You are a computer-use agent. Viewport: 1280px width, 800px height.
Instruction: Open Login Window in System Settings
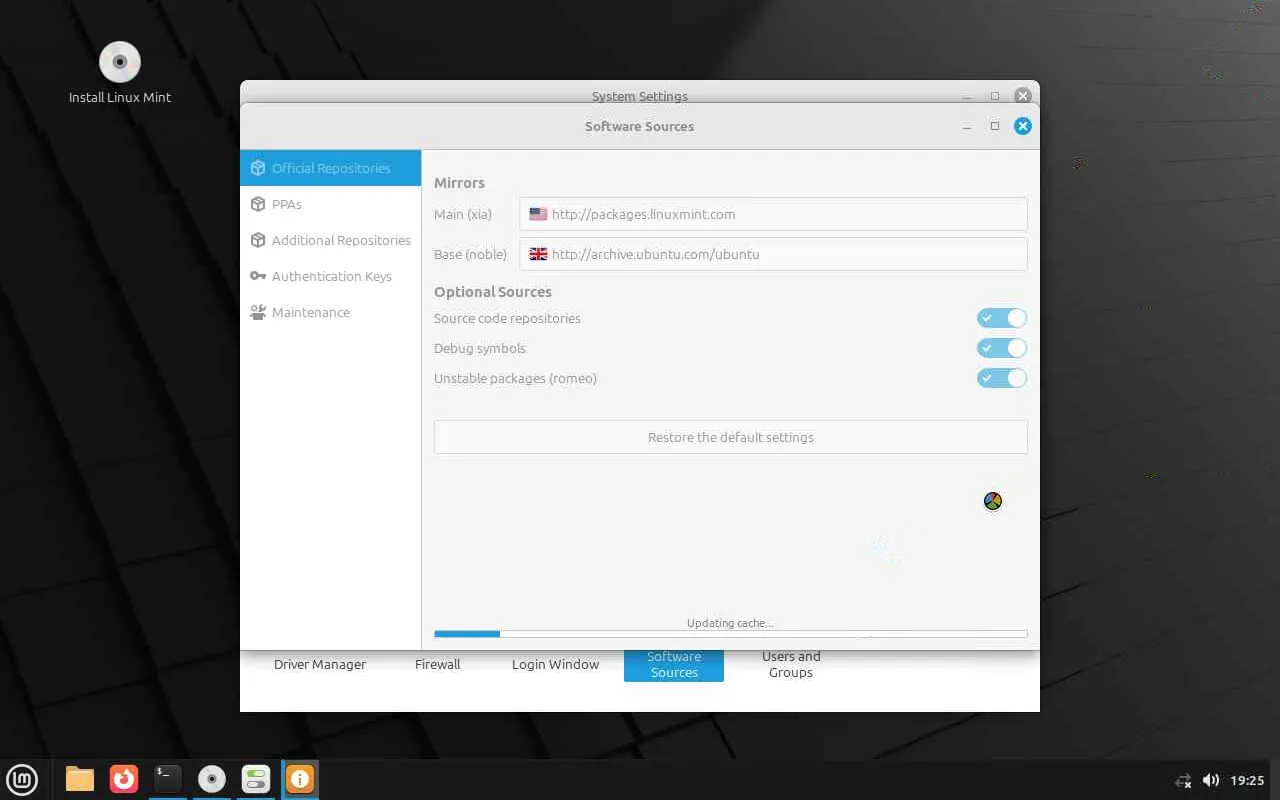556,664
